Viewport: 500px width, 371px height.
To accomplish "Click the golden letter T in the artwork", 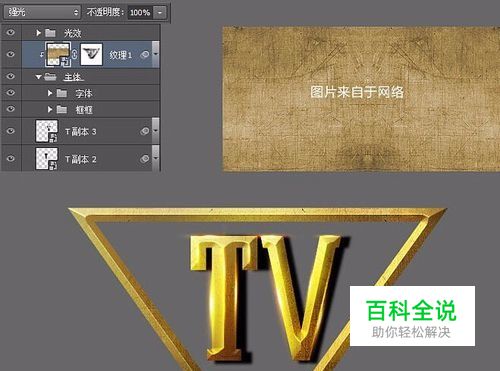I will [x=224, y=298].
